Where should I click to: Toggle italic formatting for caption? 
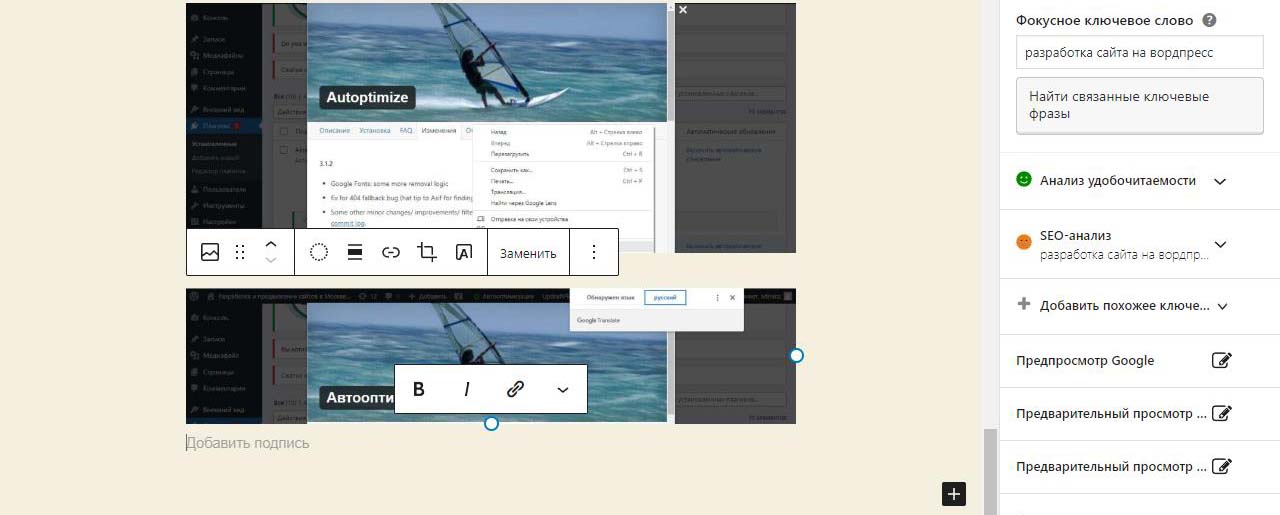pos(466,390)
